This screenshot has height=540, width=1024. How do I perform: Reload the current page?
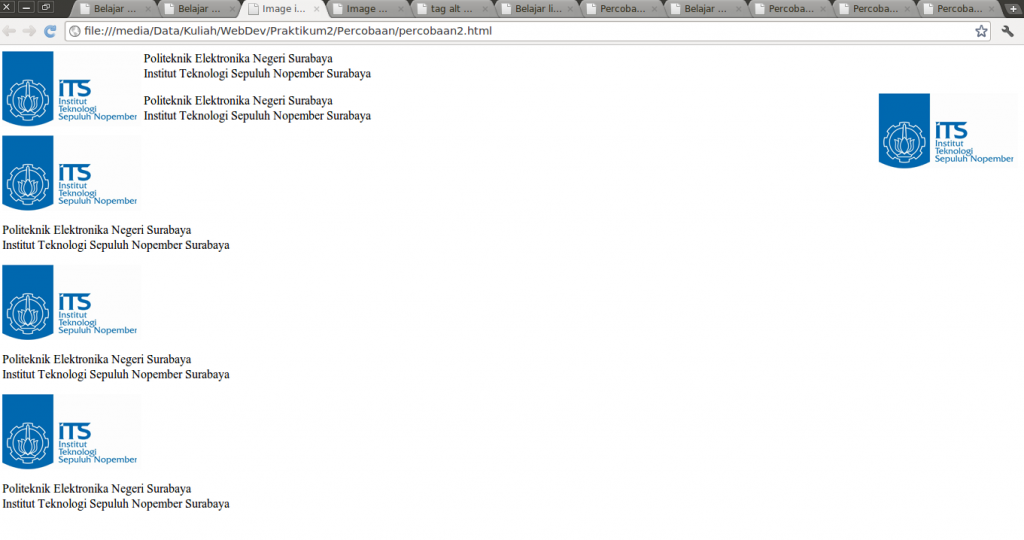coord(50,31)
